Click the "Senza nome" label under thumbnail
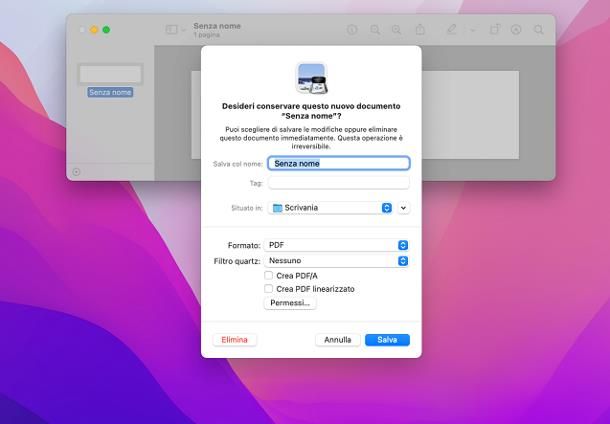Image resolution: width=610 pixels, height=424 pixels. click(x=110, y=92)
